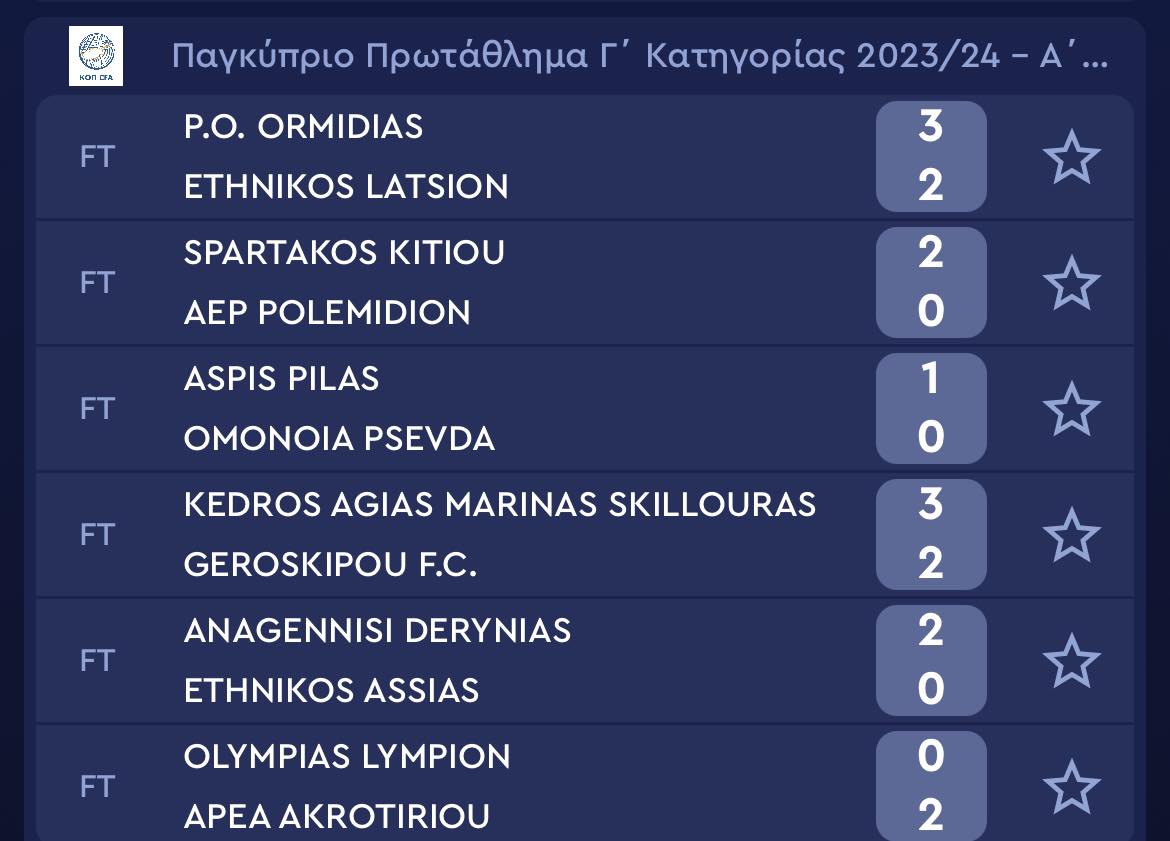Open the KOP CFA league logo
Image resolution: width=1170 pixels, height=841 pixels.
pyautogui.click(x=96, y=56)
